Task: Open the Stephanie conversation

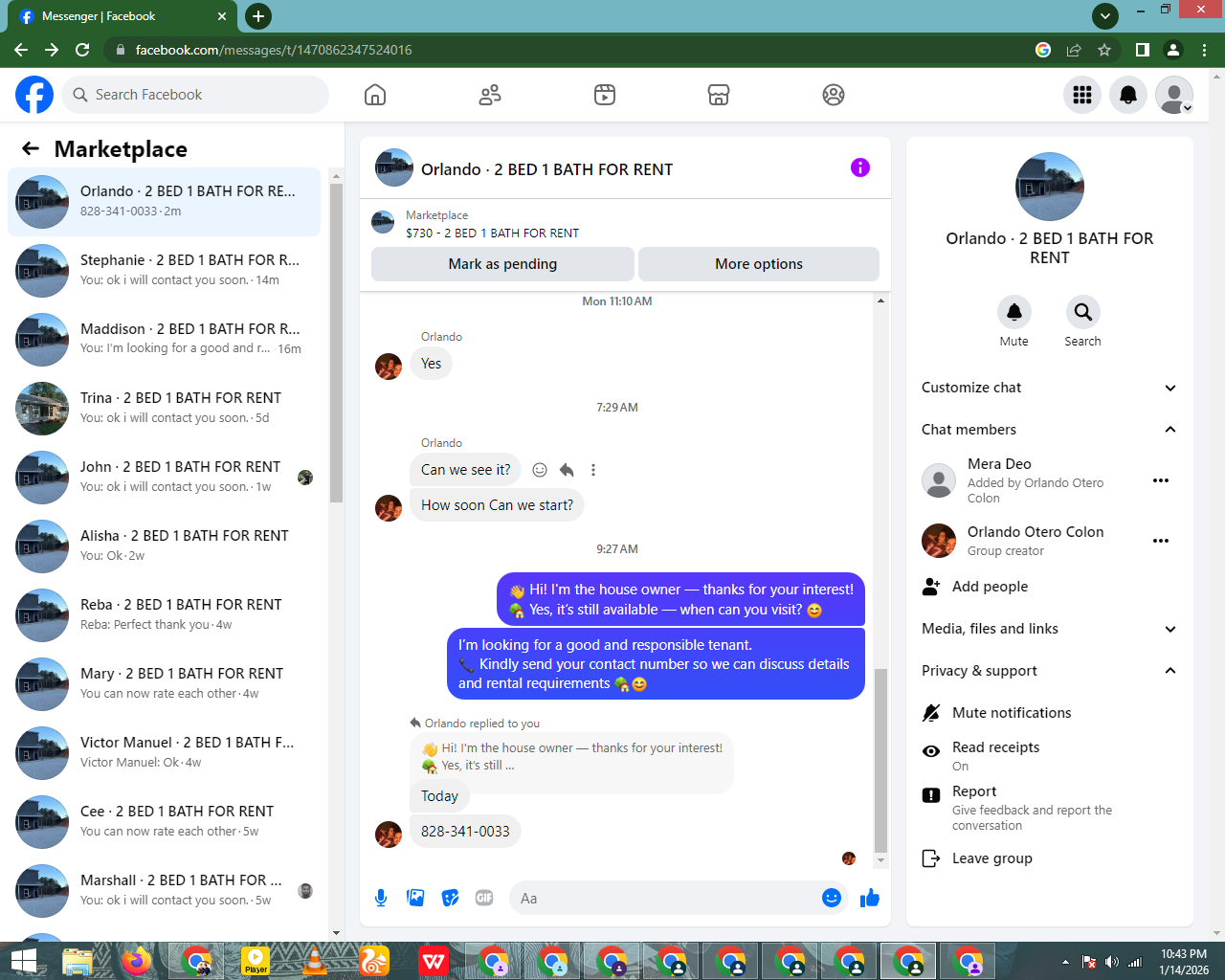Action: point(164,271)
